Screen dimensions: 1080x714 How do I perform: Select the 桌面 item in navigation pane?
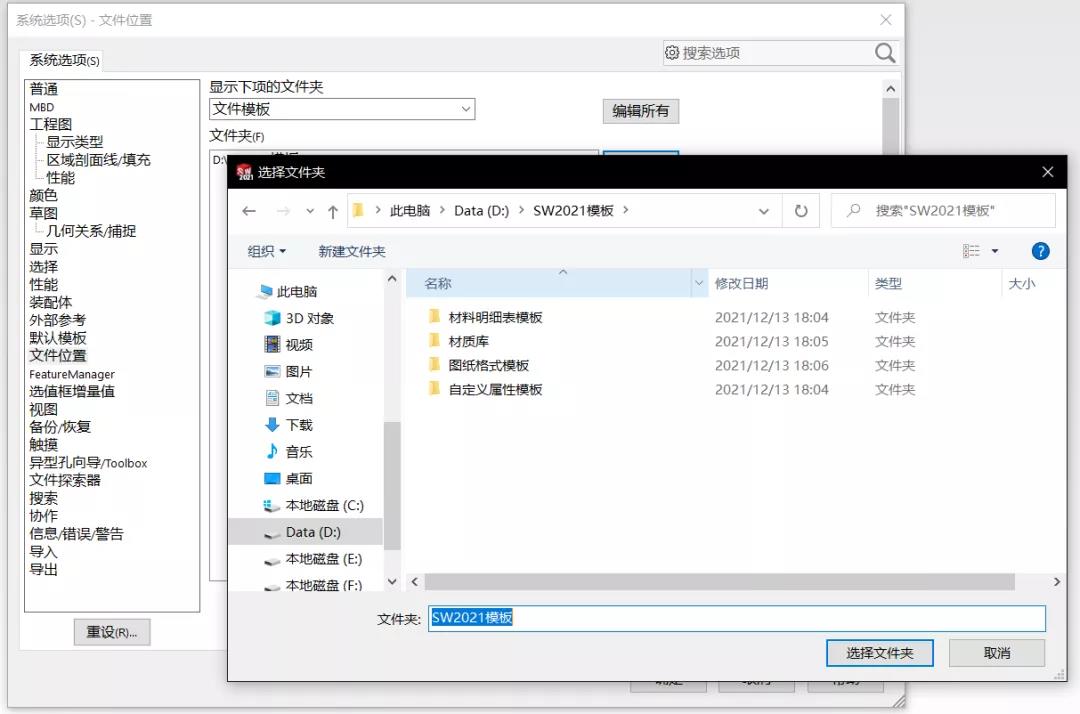tap(298, 478)
